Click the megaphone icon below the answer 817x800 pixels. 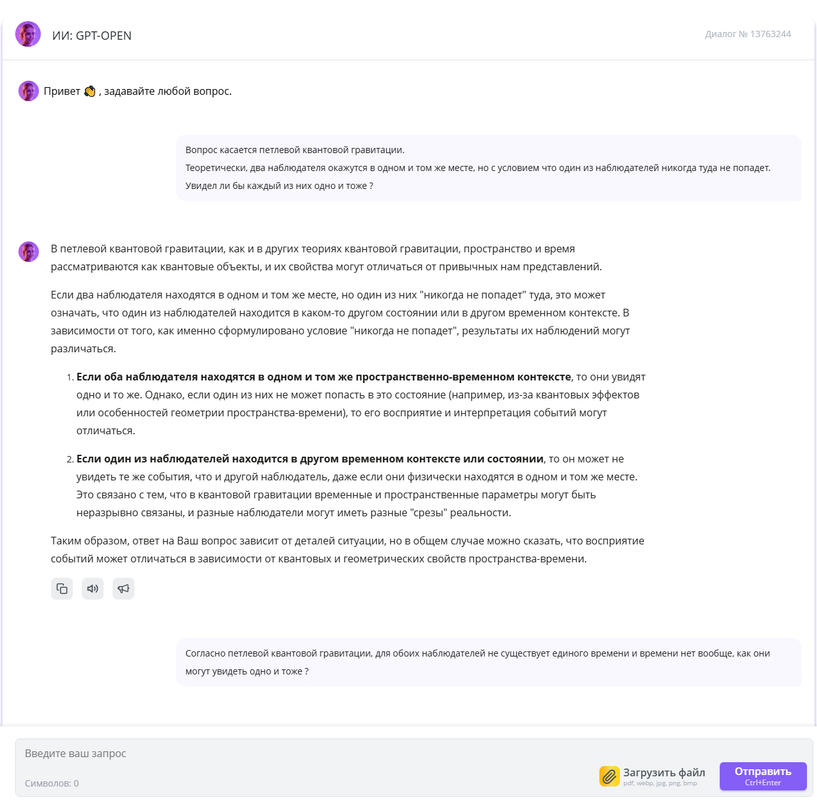123,588
